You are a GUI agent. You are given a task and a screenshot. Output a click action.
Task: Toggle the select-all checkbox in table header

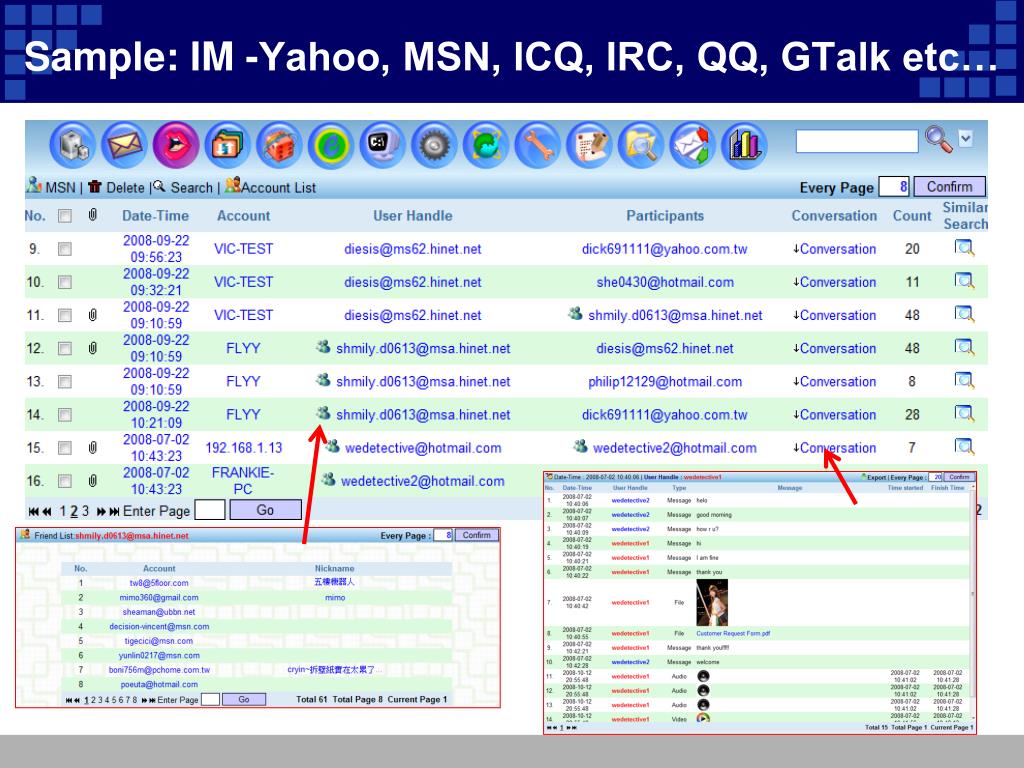coord(65,216)
